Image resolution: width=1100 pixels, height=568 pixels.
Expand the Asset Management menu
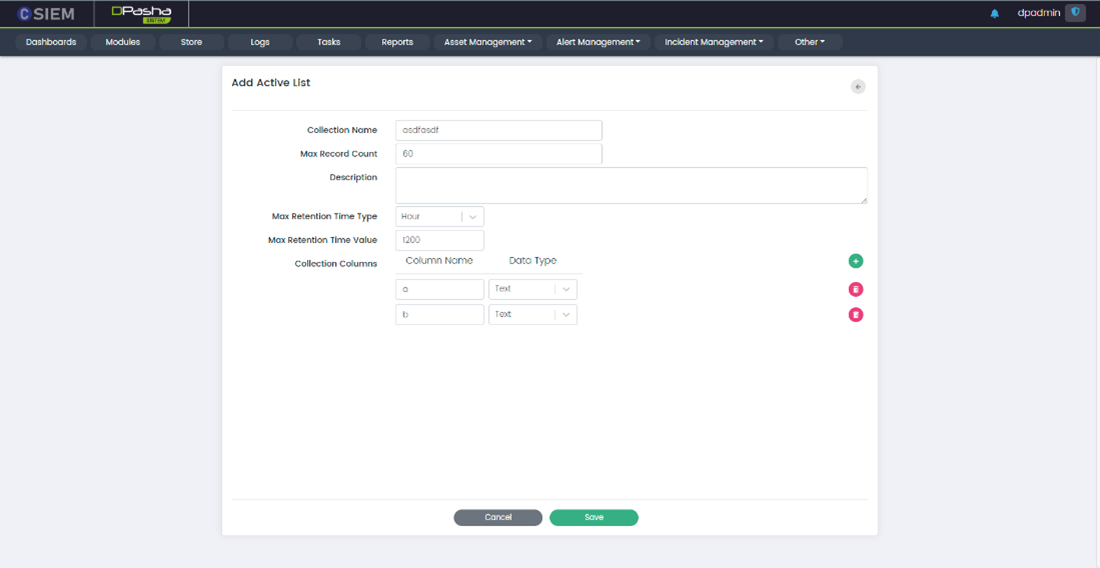(487, 42)
